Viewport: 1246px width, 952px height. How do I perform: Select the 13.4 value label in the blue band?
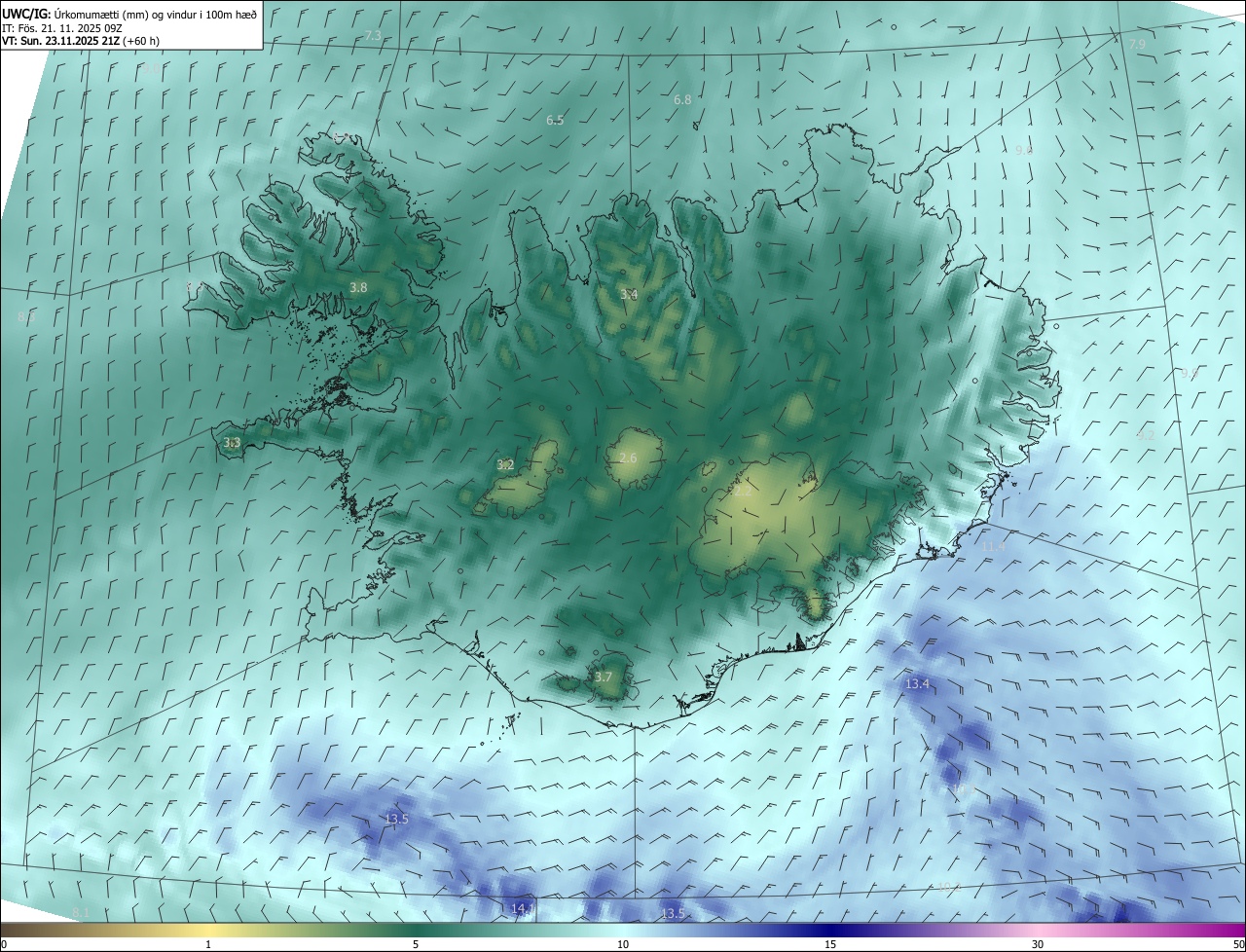[917, 685]
